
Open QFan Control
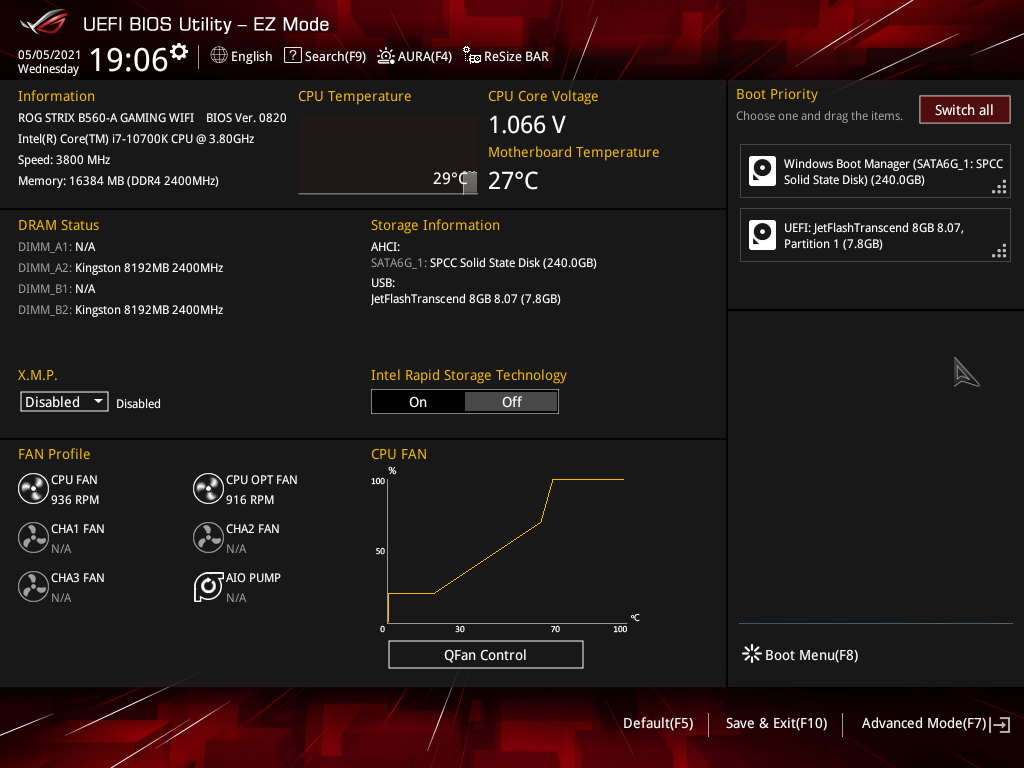point(485,654)
